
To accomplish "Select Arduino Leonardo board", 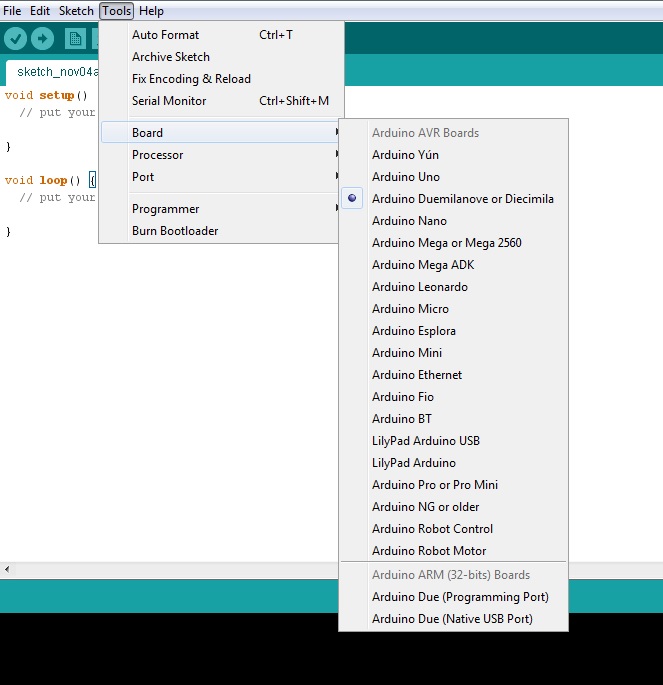I will click(453, 287).
